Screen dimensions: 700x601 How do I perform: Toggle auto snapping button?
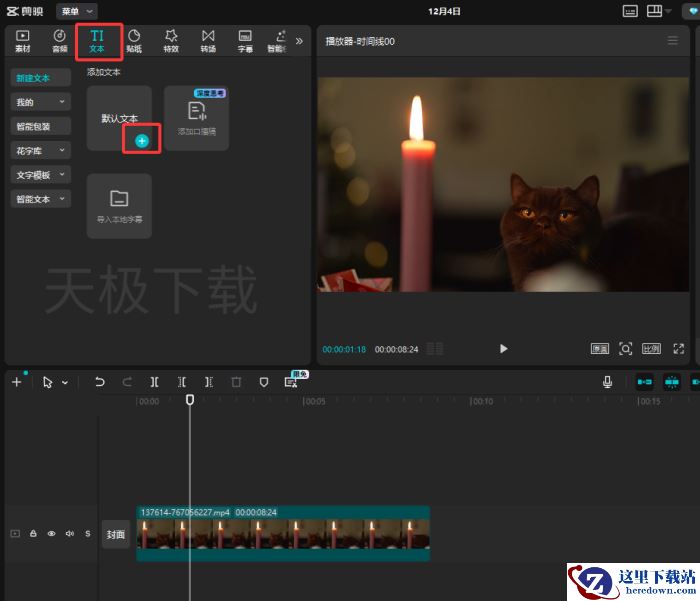point(672,382)
